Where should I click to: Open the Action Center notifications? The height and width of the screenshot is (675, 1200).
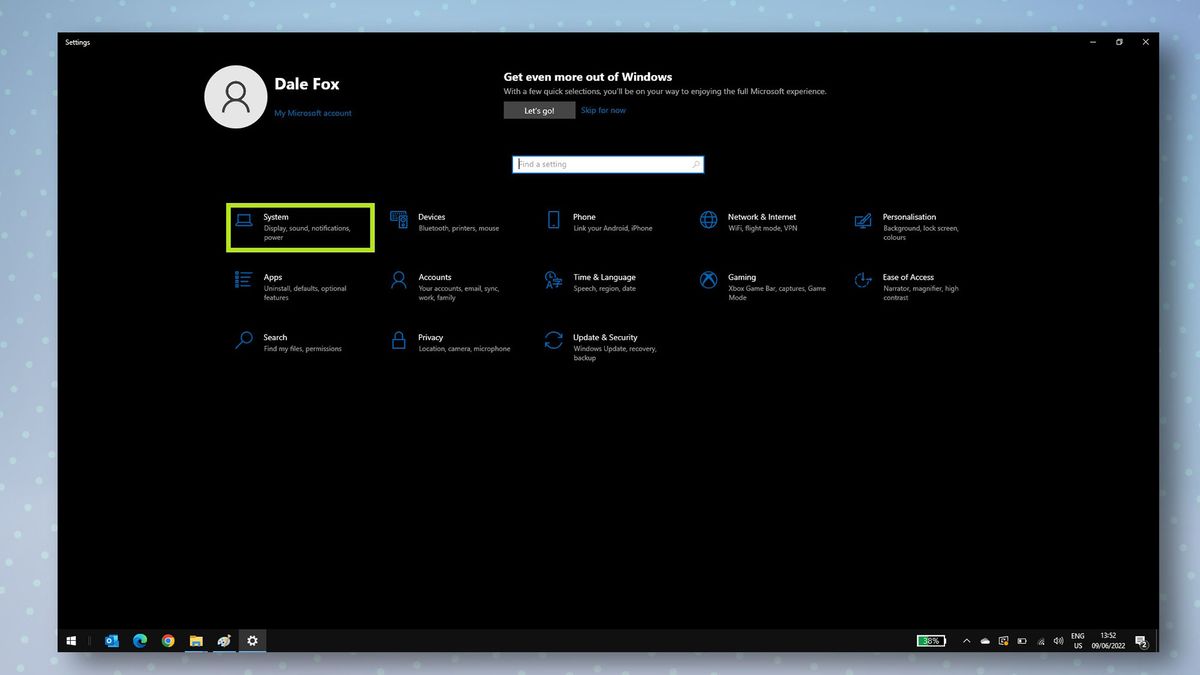[1140, 641]
